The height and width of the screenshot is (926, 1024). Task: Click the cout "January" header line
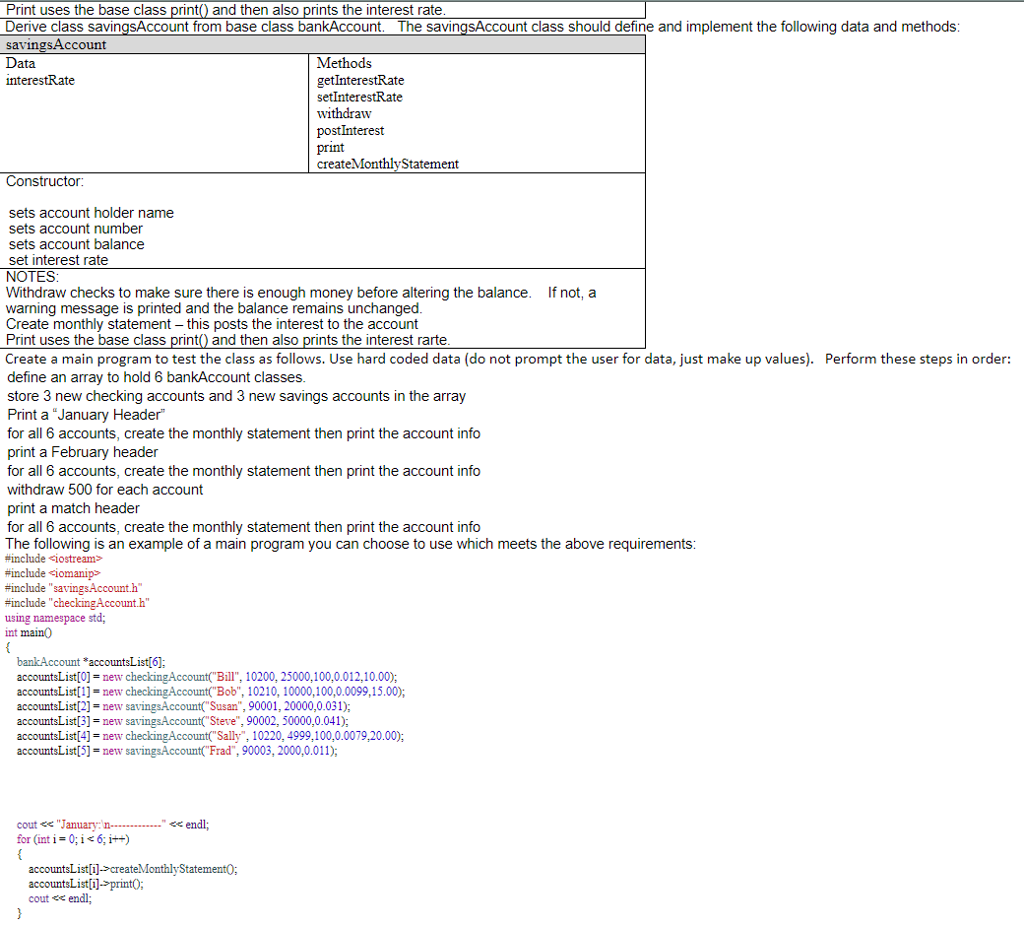(113, 825)
